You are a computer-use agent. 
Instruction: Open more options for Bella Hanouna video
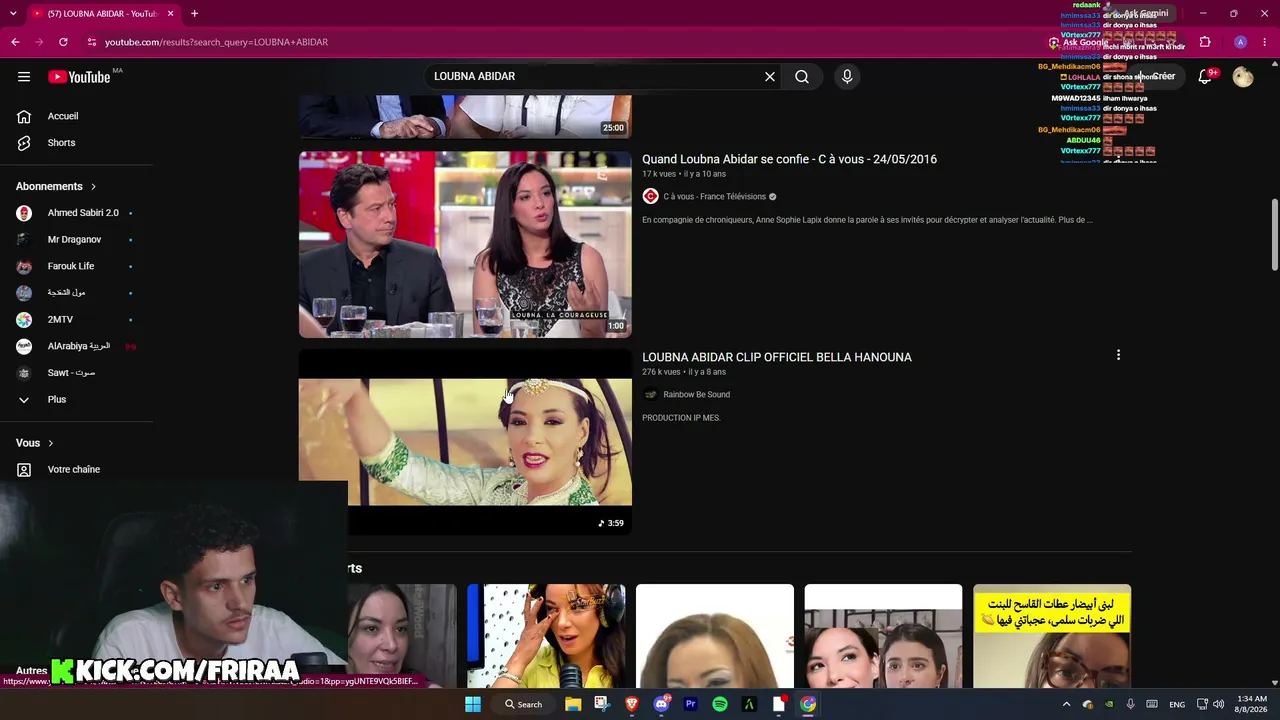point(1118,355)
